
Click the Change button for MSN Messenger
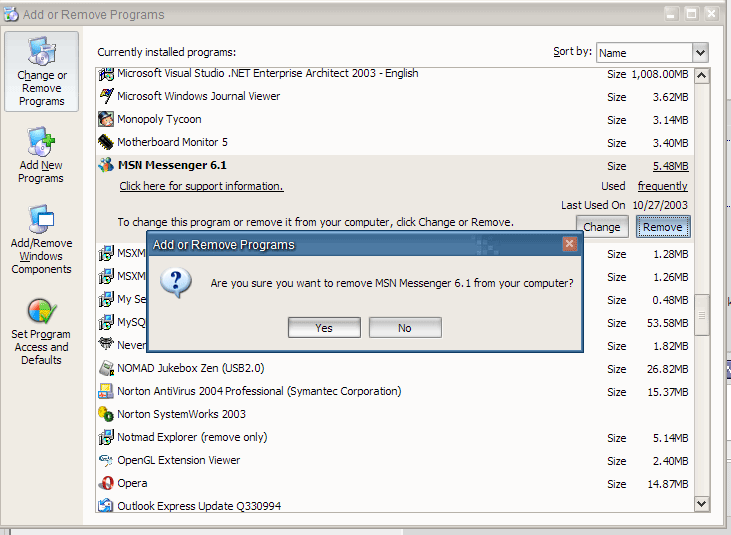(x=601, y=227)
